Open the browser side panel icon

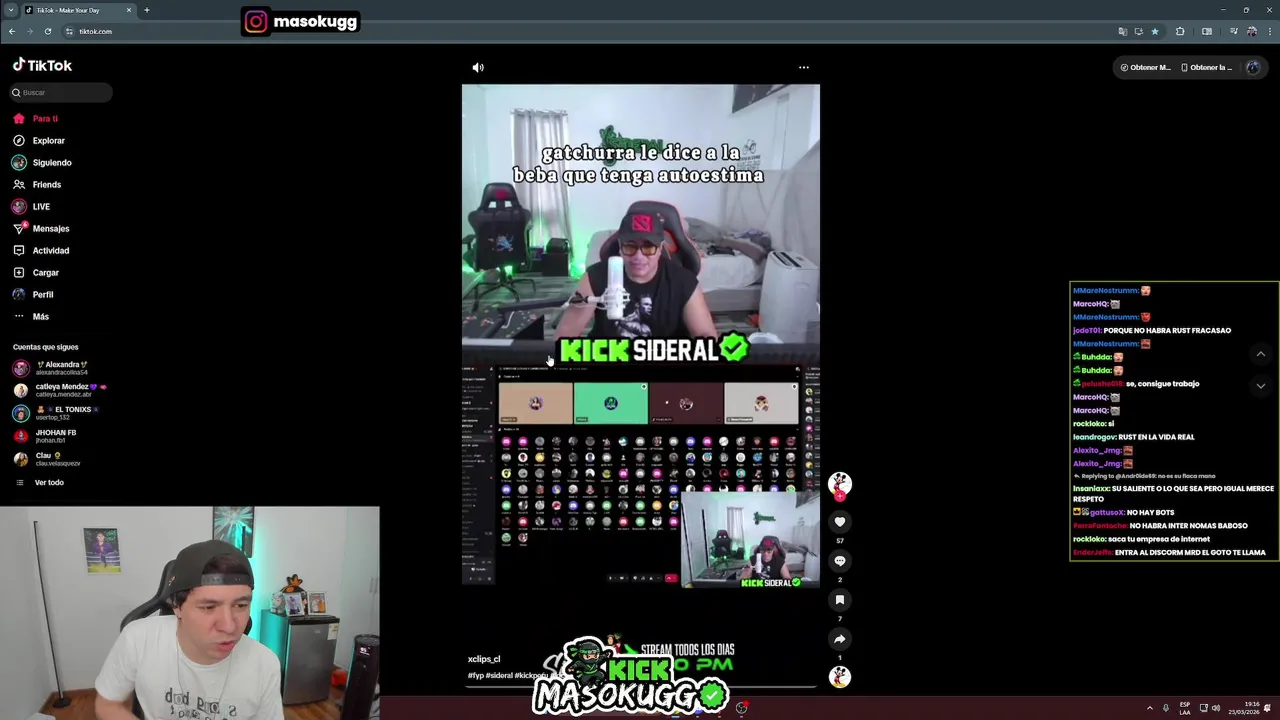click(1207, 31)
